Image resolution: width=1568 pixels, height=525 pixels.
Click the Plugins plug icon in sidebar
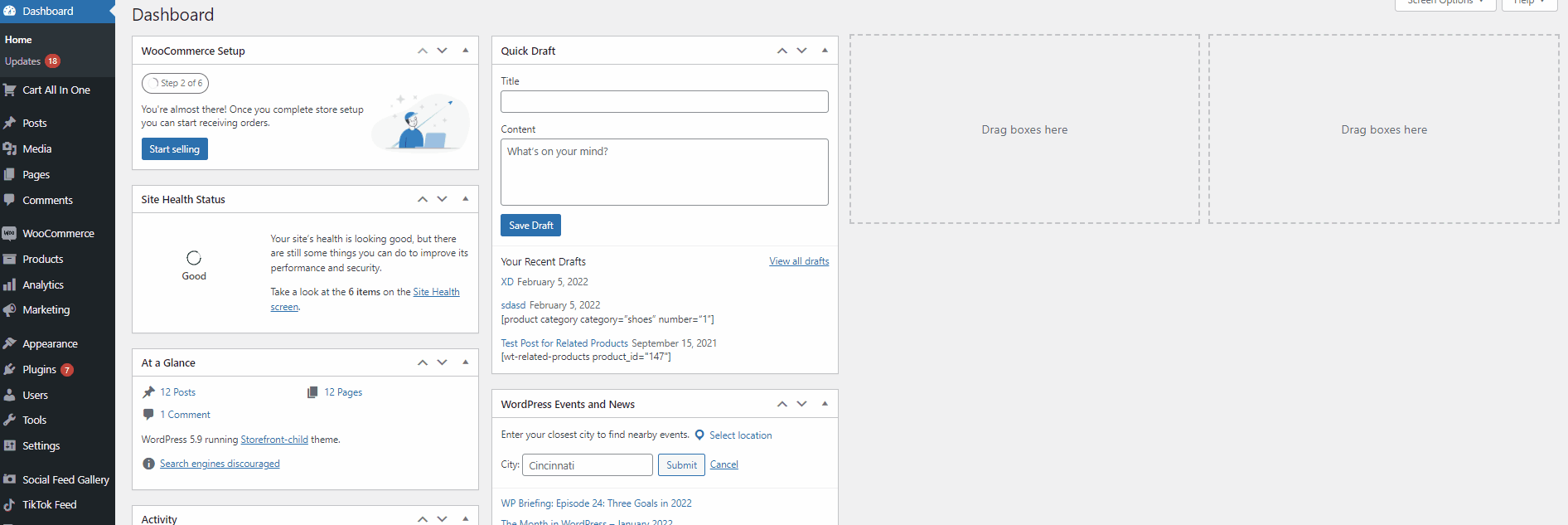pos(10,369)
